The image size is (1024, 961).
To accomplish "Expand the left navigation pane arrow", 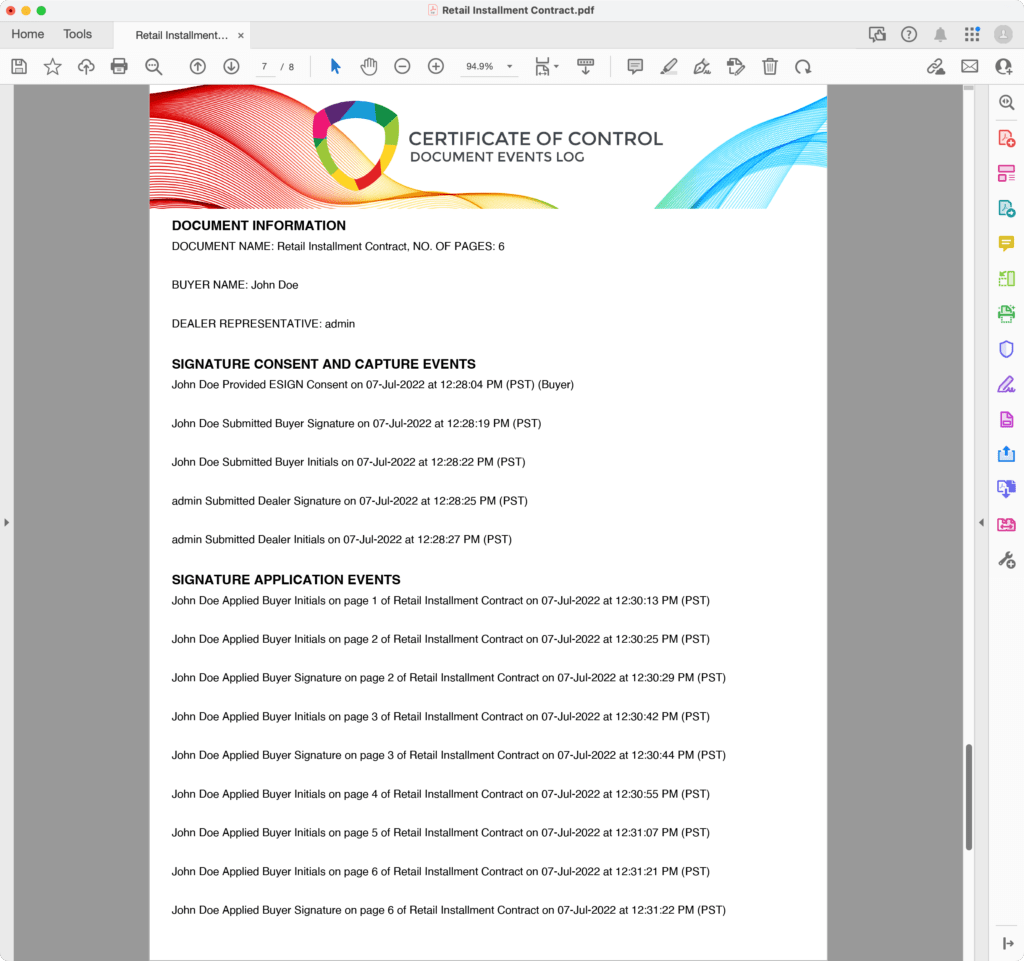I will coord(6,522).
